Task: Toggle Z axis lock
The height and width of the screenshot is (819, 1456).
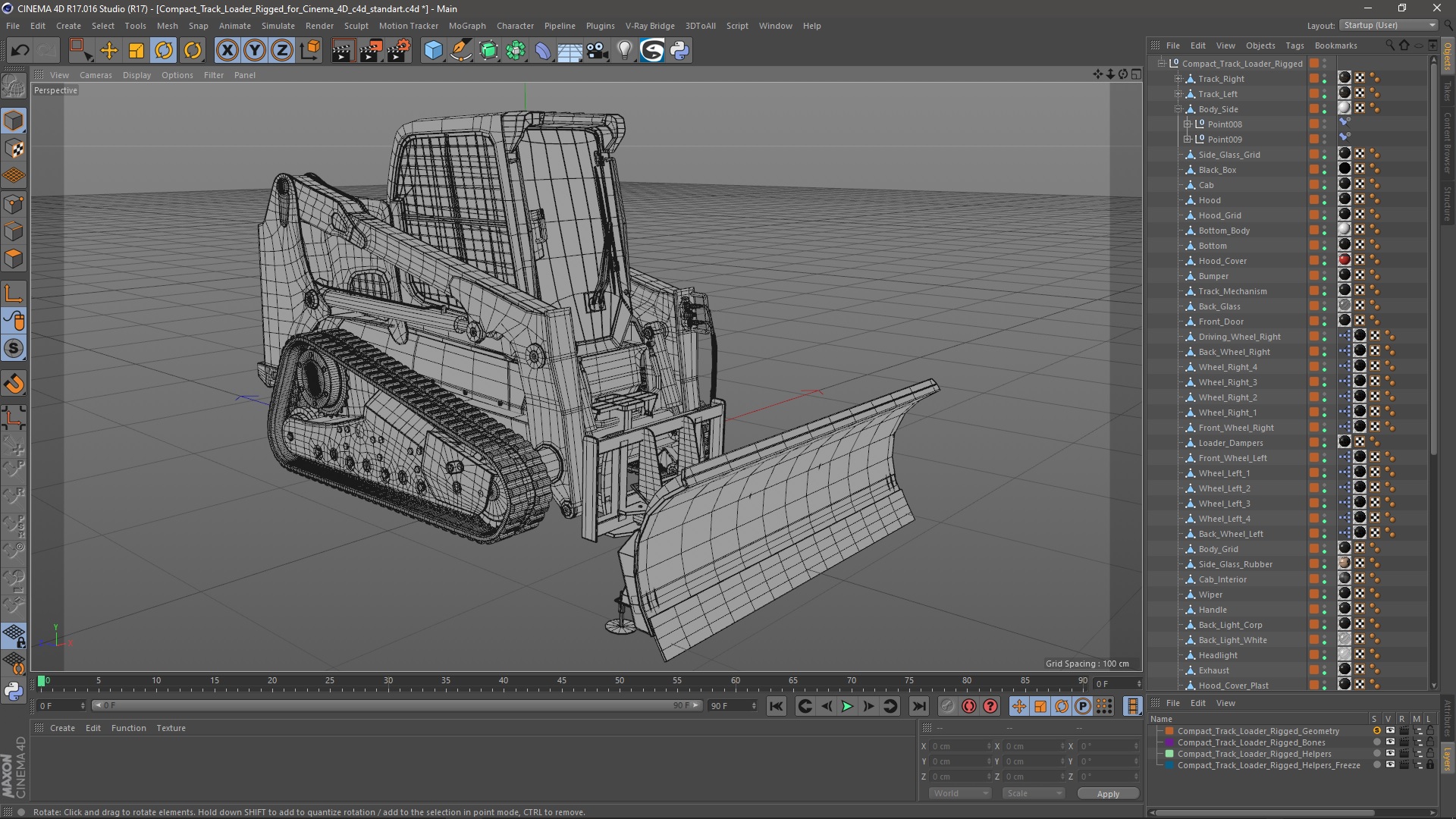Action: pos(282,51)
